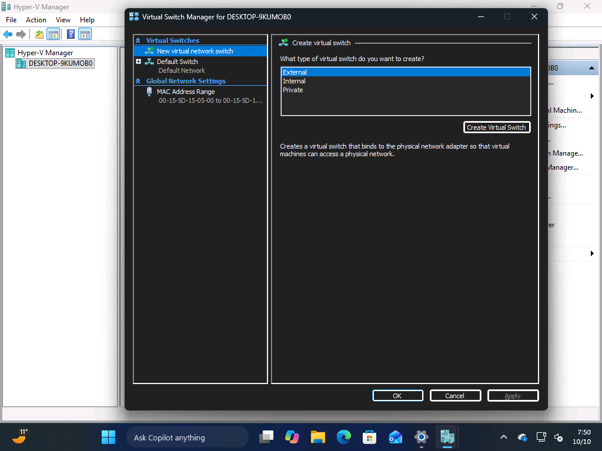This screenshot has height=451, width=602.
Task: Select DESKTOP-9KUMOB0 server in console tree
Action: pyautogui.click(x=55, y=63)
